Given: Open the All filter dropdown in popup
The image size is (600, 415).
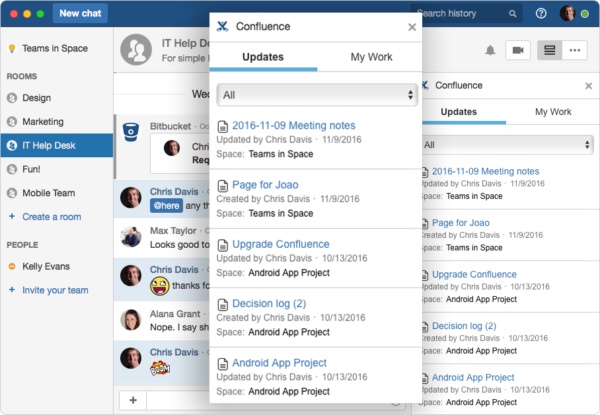Looking at the screenshot, I should click(317, 95).
